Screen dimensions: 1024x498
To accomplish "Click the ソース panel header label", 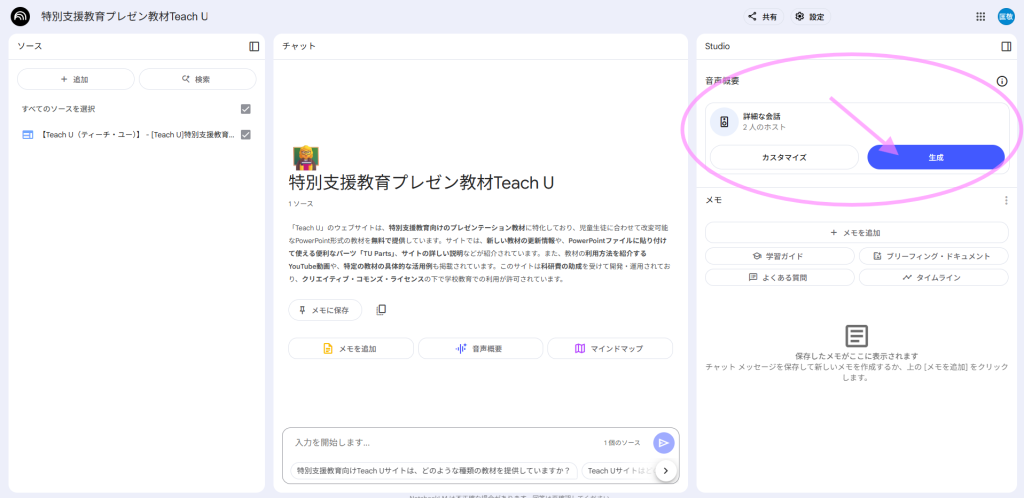I will 29,46.
